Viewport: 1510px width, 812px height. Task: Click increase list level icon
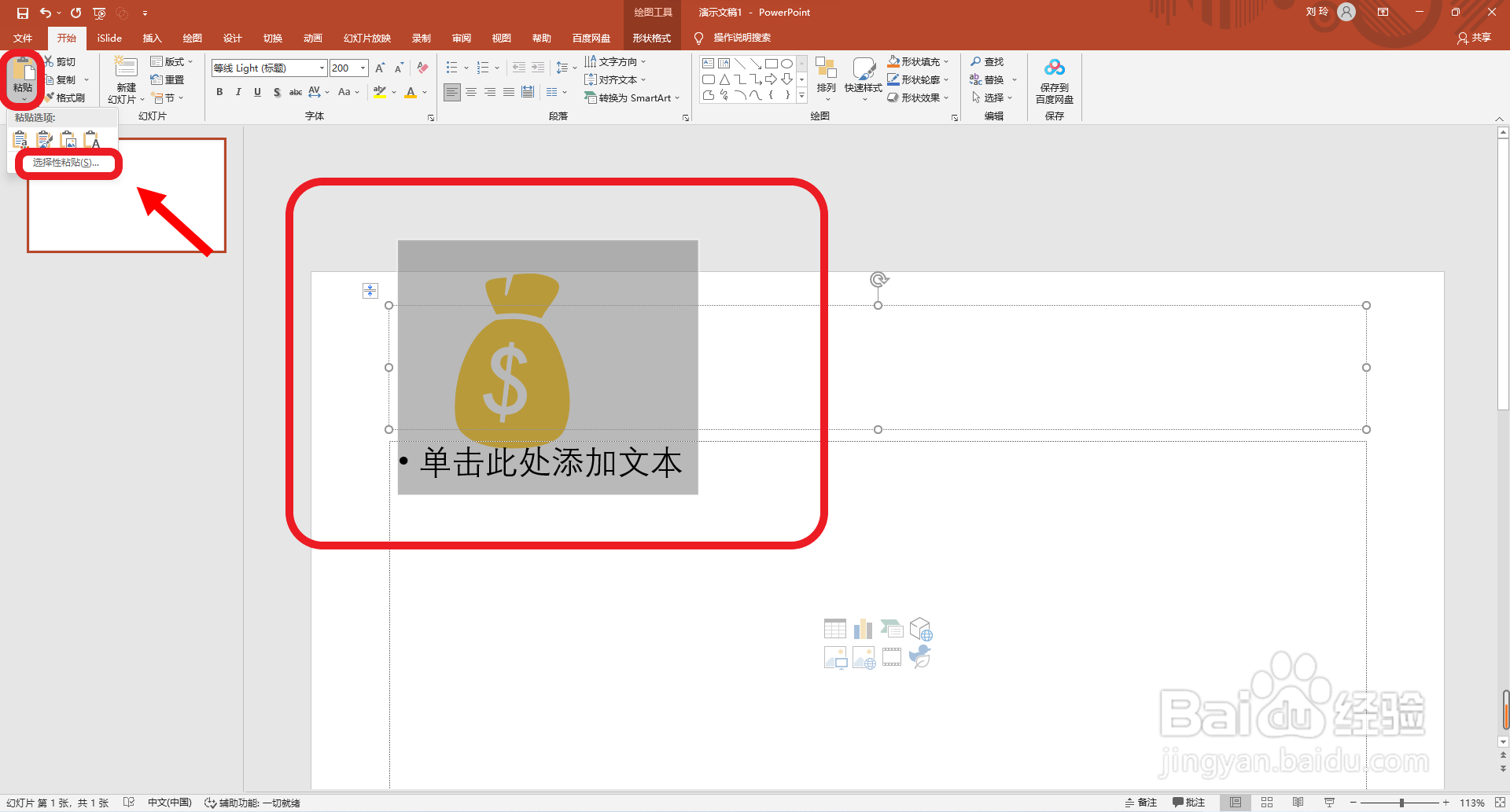[538, 68]
